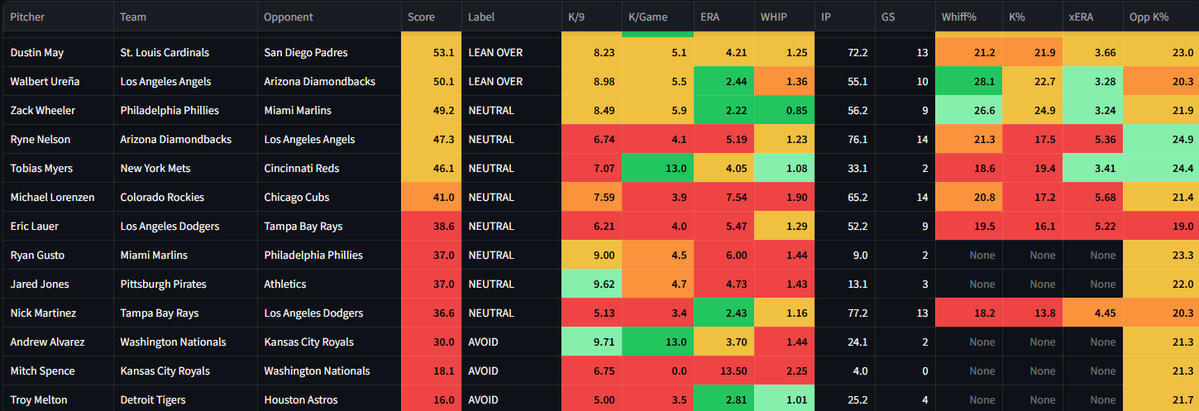Screen dimensions: 1199x411
Task: Click the 77.2 IP cell
Action: click(845, 313)
